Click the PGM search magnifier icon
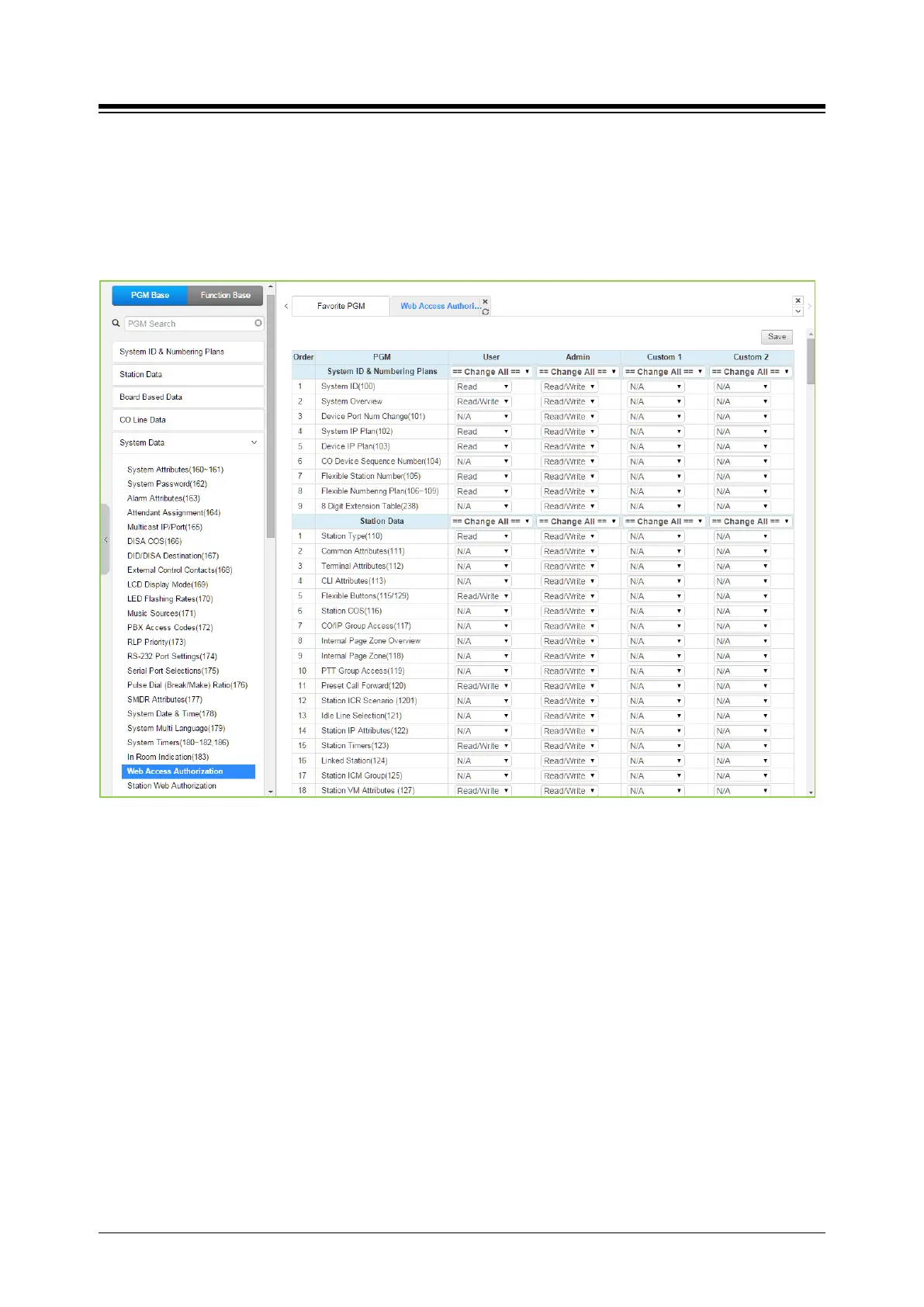 pyautogui.click(x=116, y=323)
